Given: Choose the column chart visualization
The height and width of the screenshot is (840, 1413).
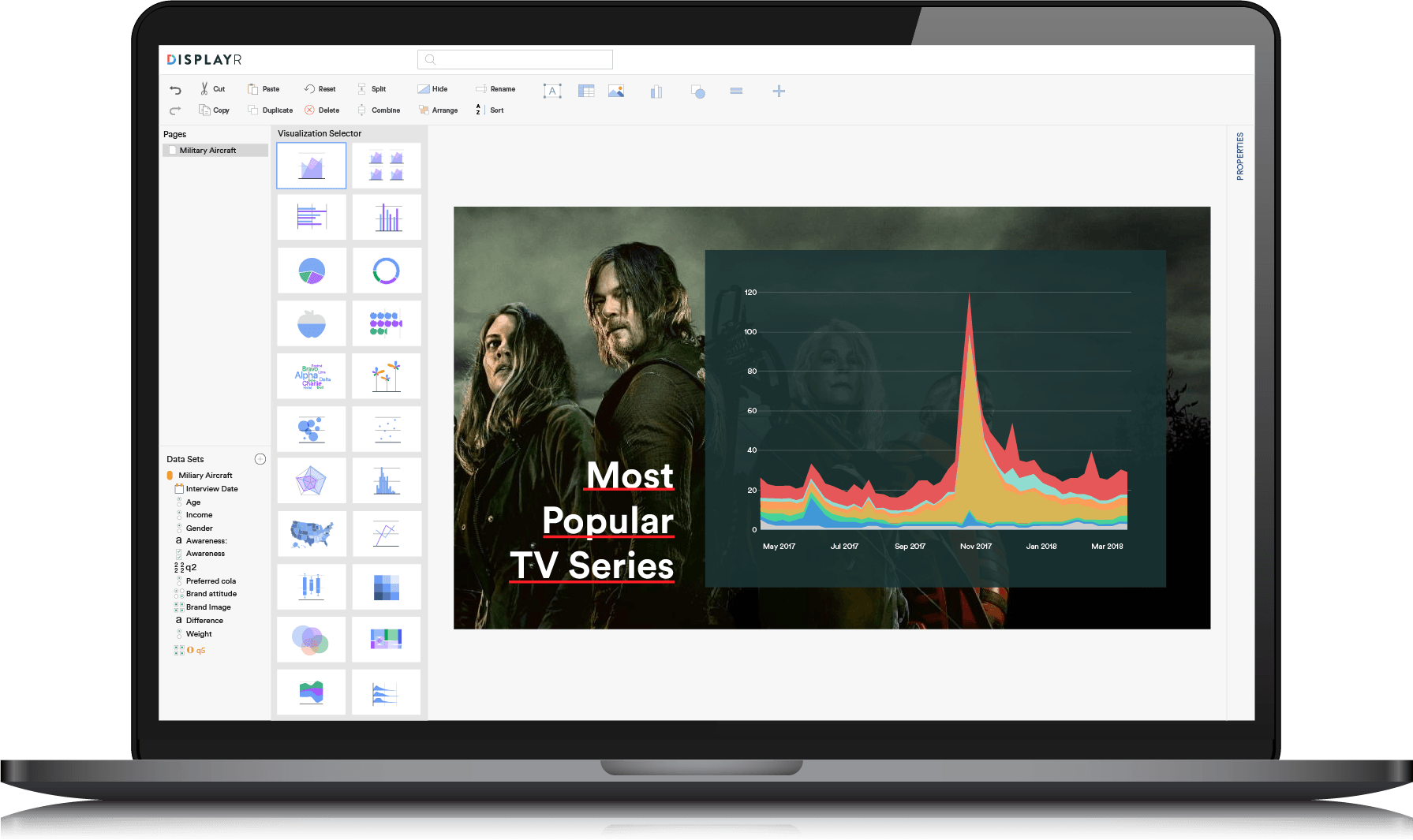Looking at the screenshot, I should click(387, 217).
